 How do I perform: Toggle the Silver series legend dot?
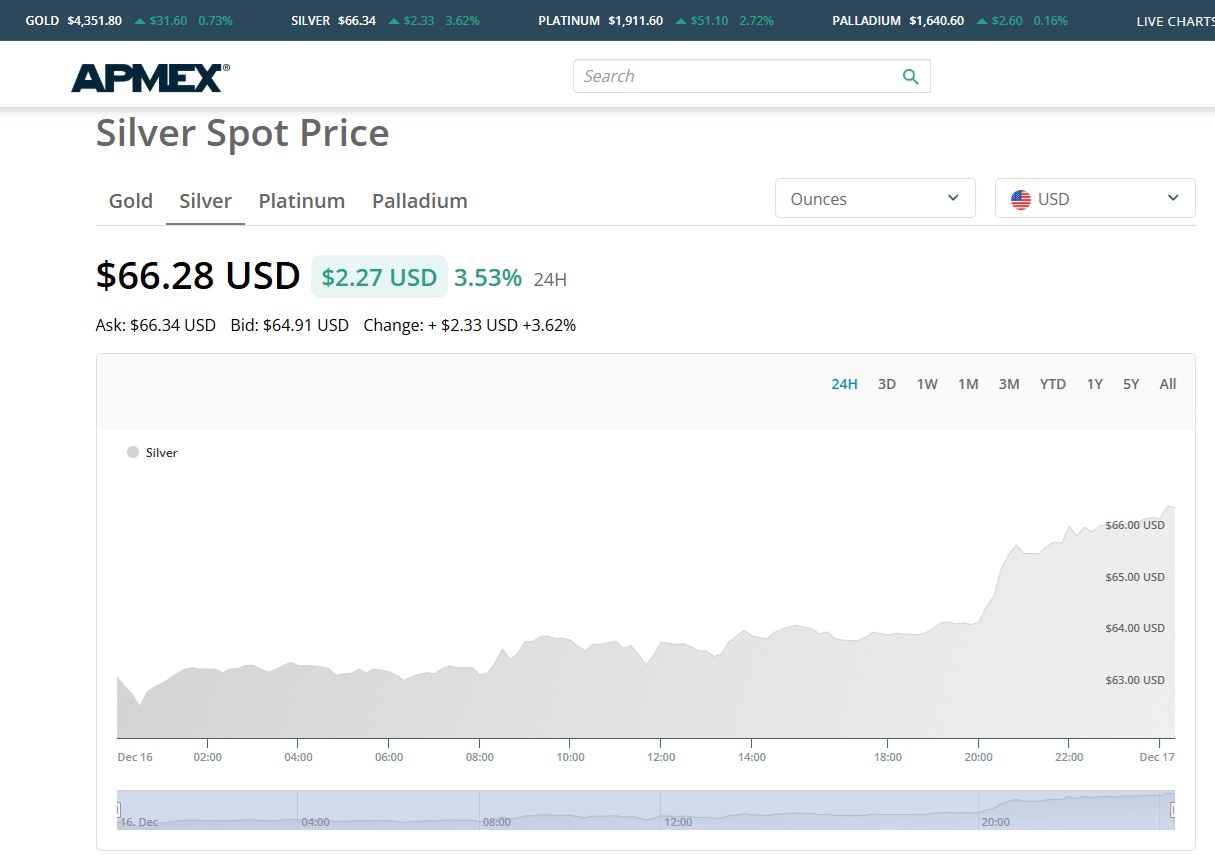pyautogui.click(x=133, y=453)
